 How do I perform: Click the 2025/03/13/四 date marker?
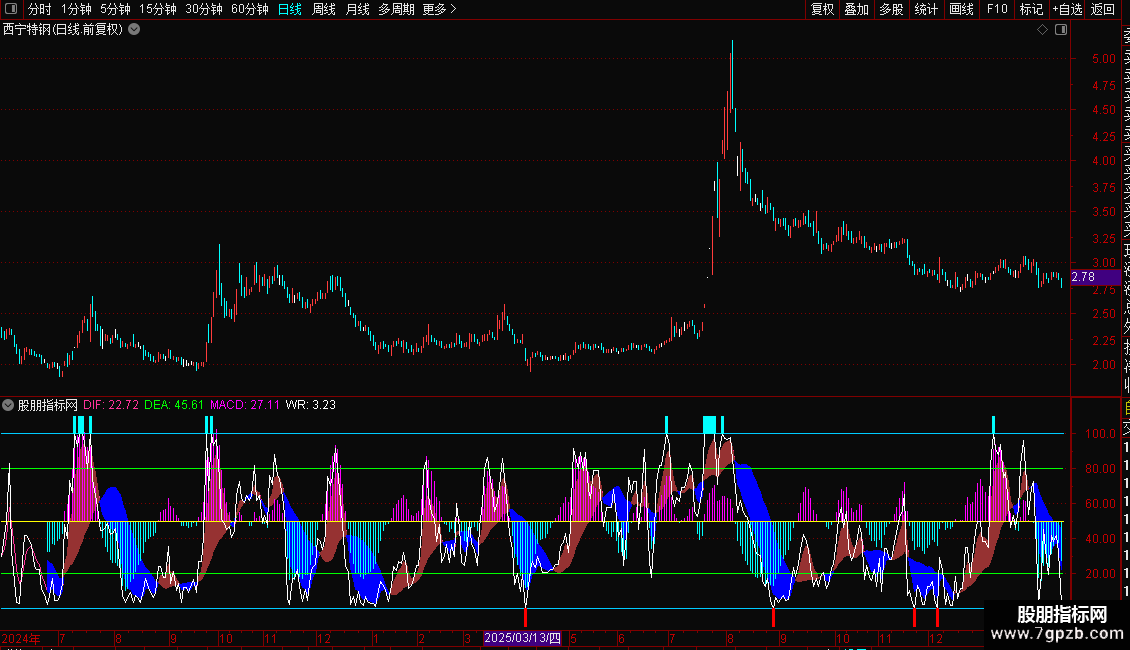point(522,638)
